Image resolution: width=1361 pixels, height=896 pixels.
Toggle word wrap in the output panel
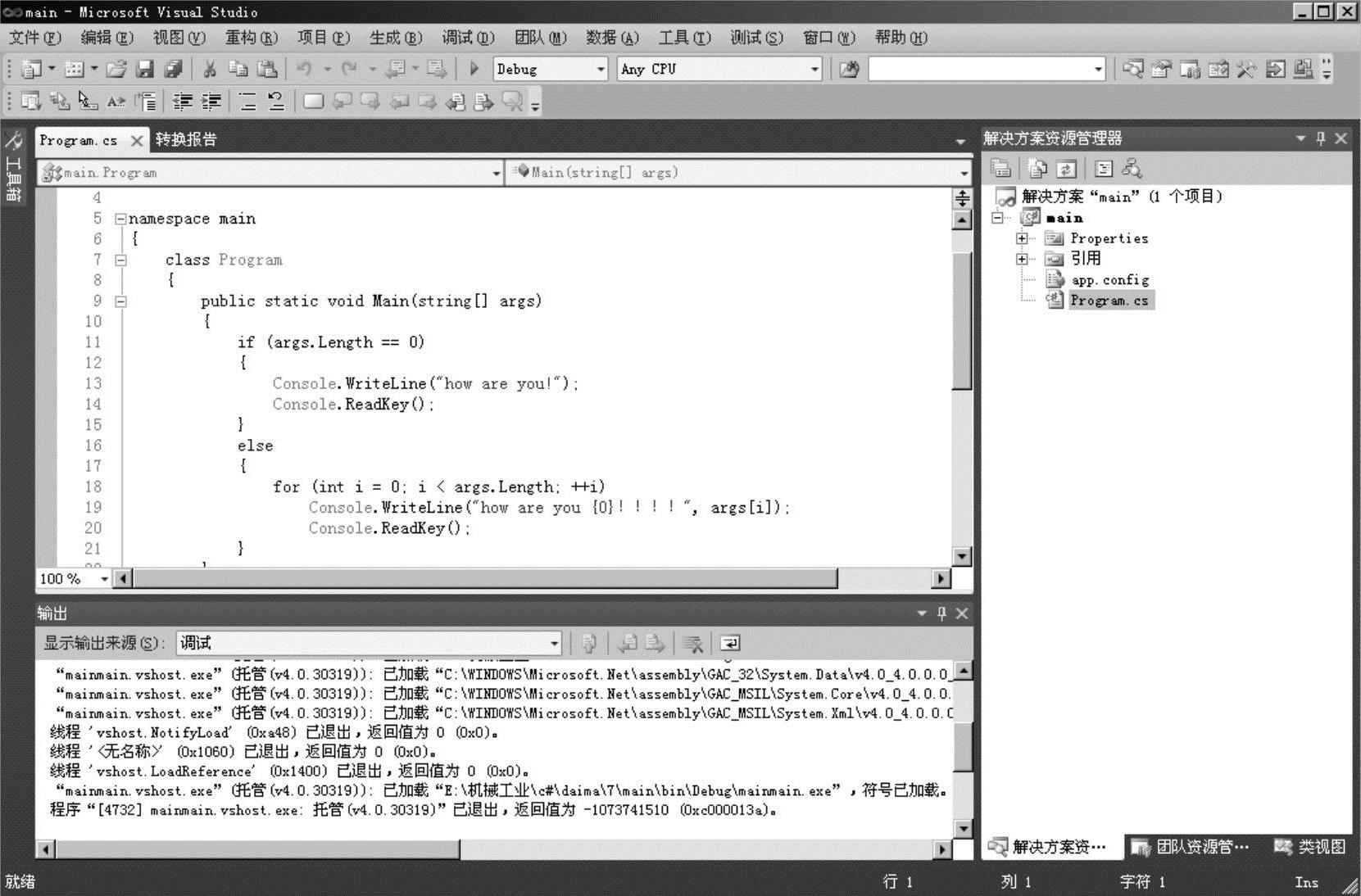[x=730, y=644]
